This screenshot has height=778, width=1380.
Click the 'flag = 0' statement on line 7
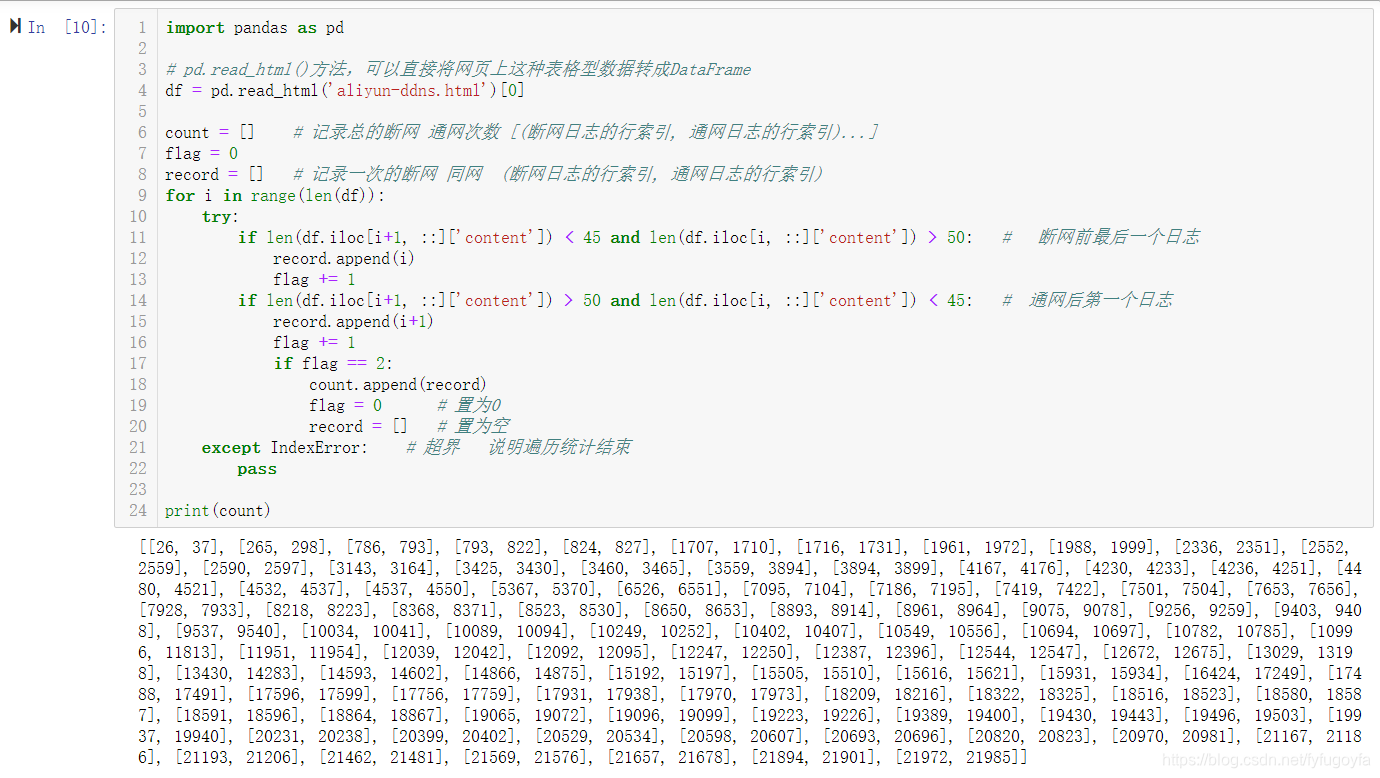[201, 153]
